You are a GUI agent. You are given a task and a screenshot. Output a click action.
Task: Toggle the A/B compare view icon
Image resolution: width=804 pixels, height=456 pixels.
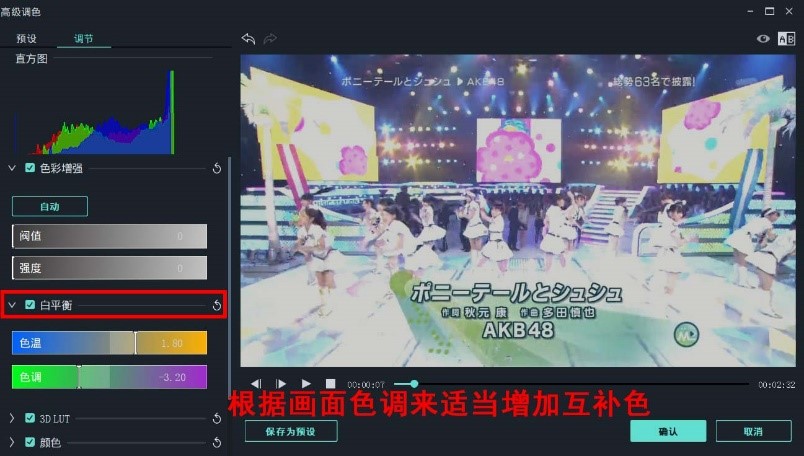tap(786, 39)
